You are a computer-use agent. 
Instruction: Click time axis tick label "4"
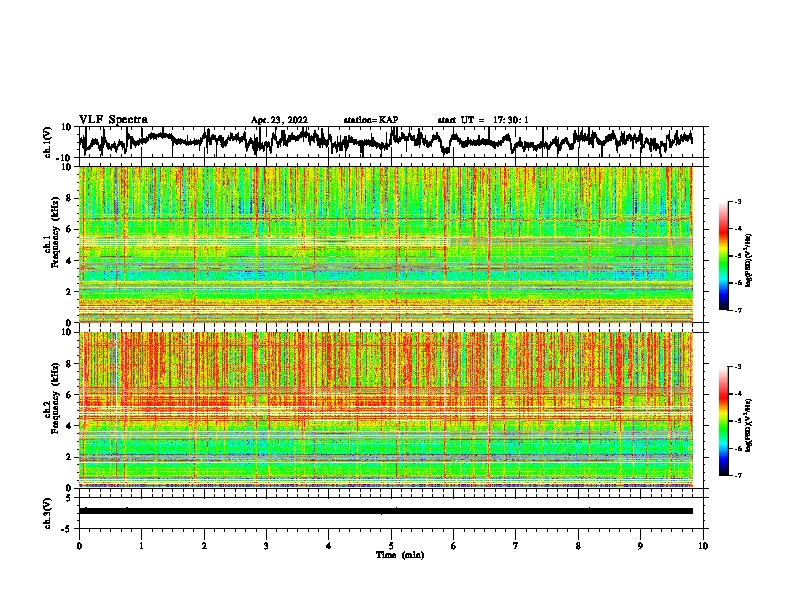[329, 546]
